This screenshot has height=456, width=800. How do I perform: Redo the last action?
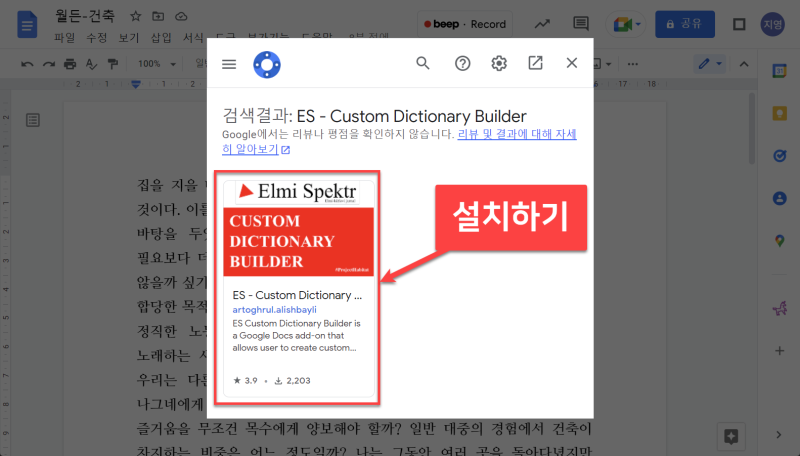pyautogui.click(x=48, y=64)
